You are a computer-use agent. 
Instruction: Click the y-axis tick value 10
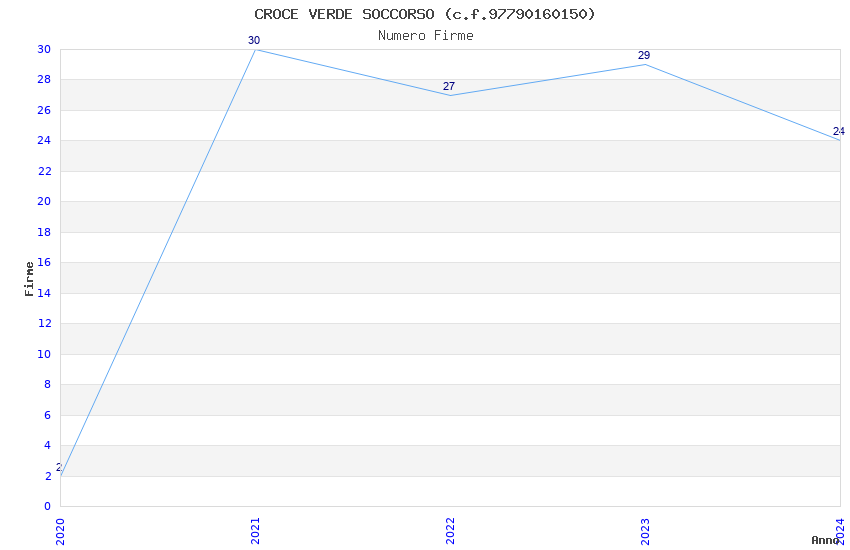pos(44,354)
